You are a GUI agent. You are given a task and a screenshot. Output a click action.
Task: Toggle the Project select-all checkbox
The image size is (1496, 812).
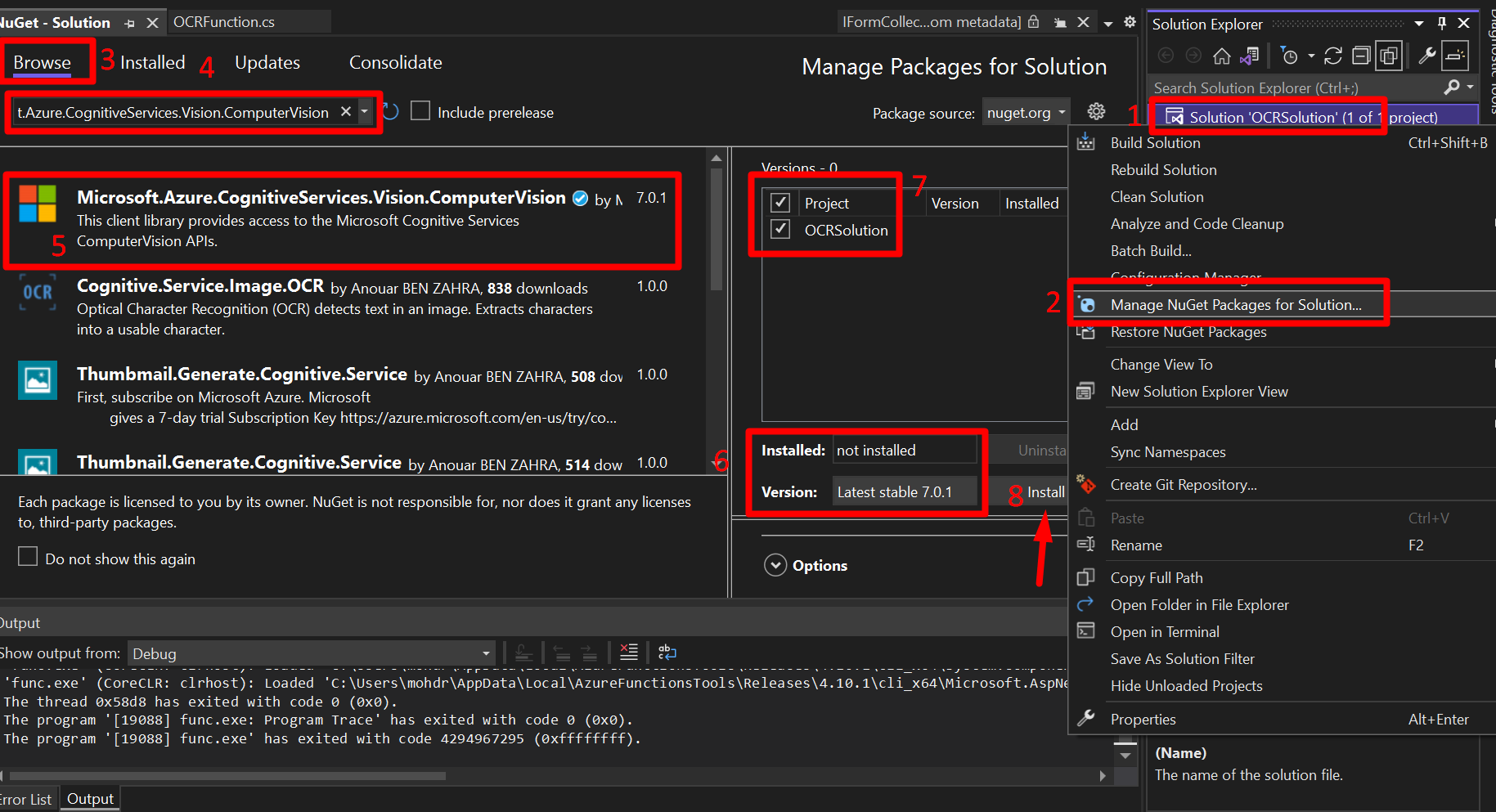tap(780, 202)
